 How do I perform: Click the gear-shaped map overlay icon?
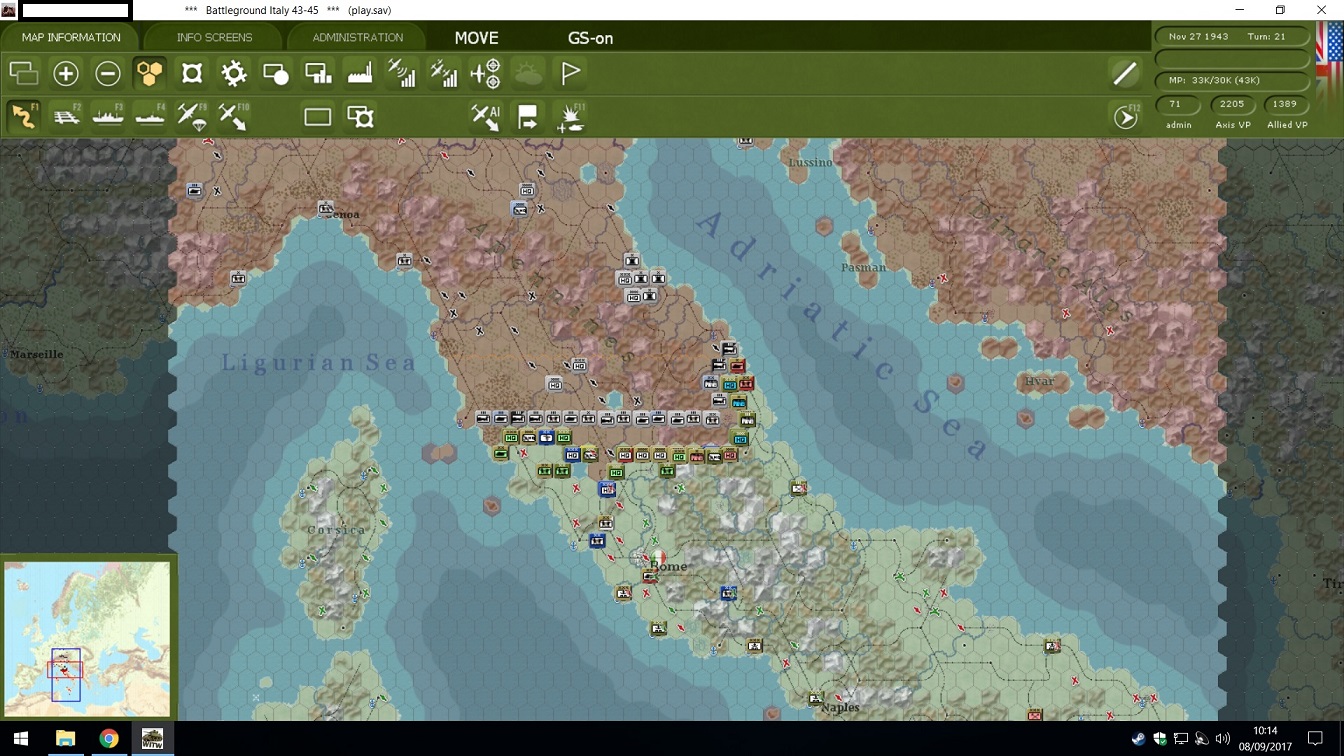pyautogui.click(x=234, y=73)
